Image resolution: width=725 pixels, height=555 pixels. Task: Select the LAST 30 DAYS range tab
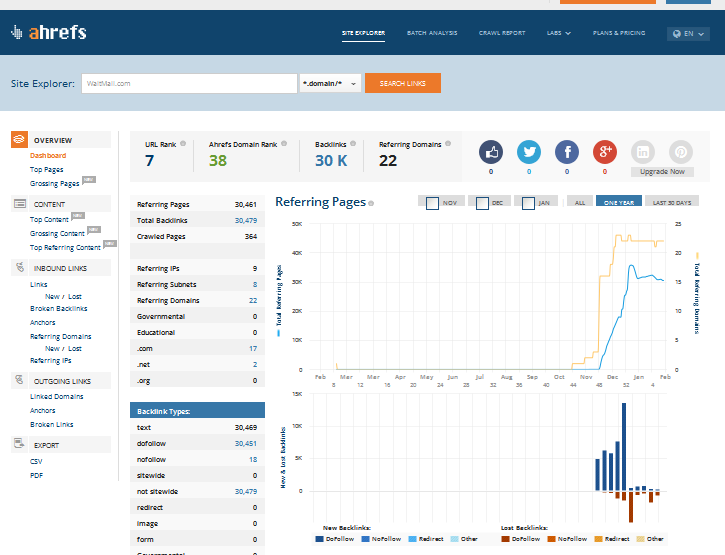point(672,201)
